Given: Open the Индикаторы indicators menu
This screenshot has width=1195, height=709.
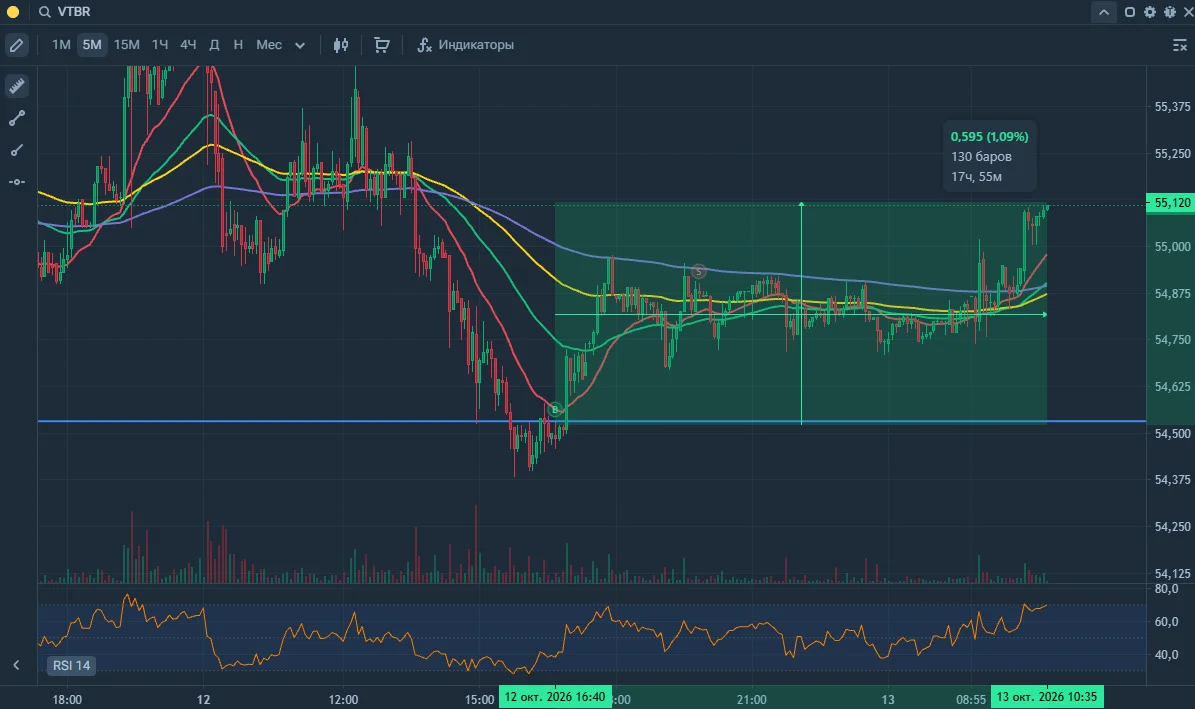Looking at the screenshot, I should [466, 45].
